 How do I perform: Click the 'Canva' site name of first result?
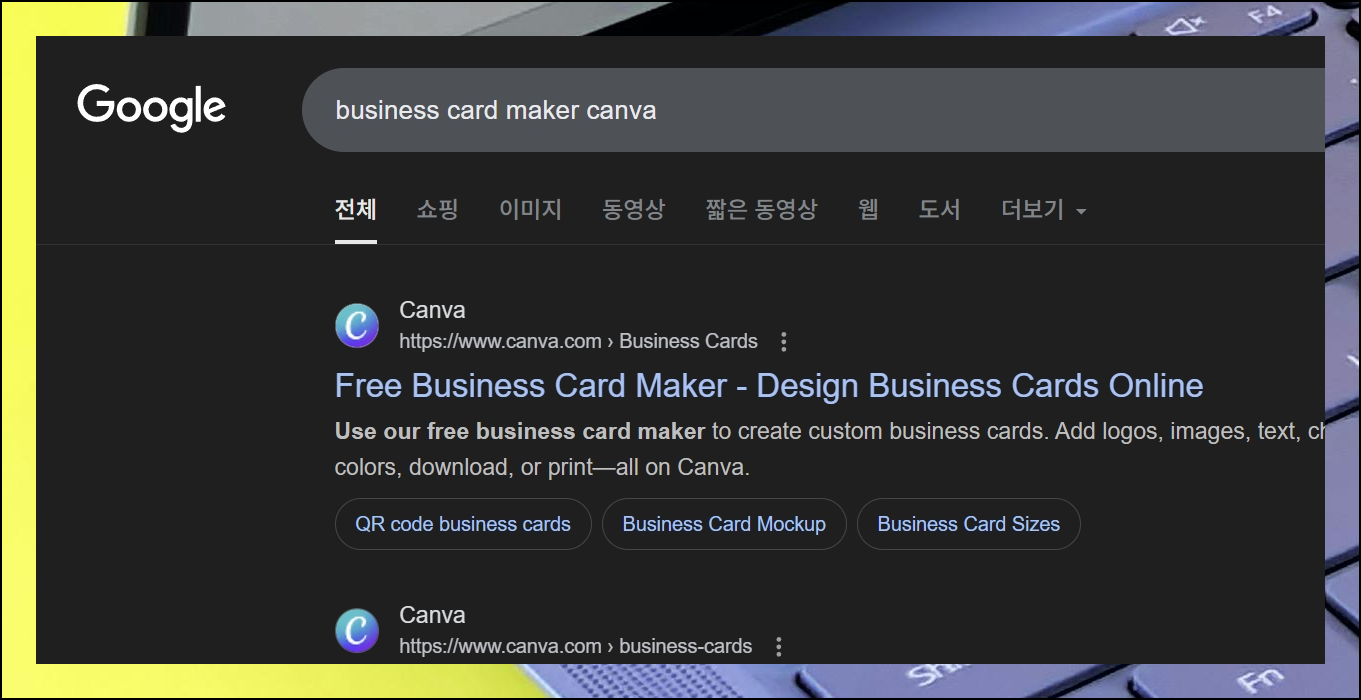(x=432, y=310)
